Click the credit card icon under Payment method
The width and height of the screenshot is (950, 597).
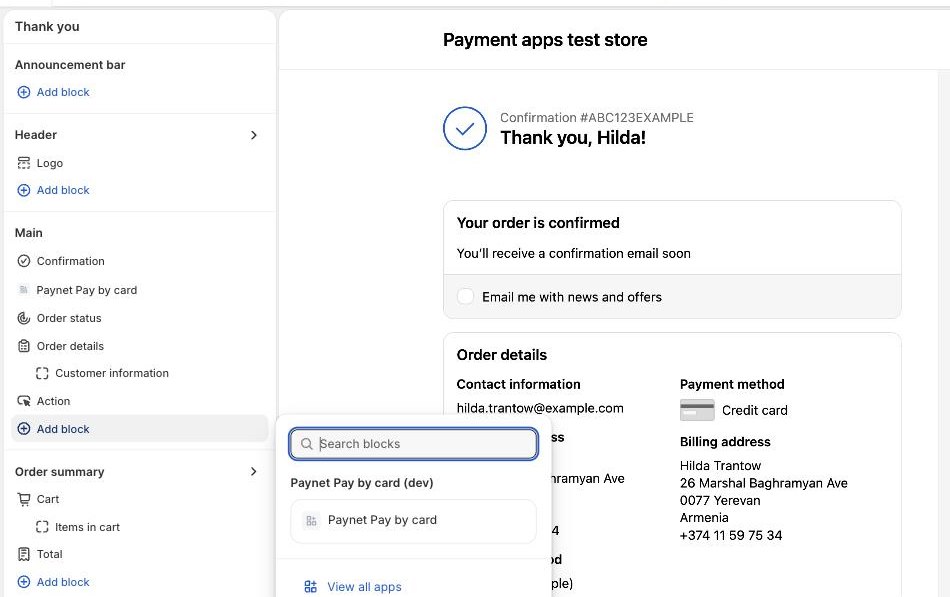tap(697, 410)
